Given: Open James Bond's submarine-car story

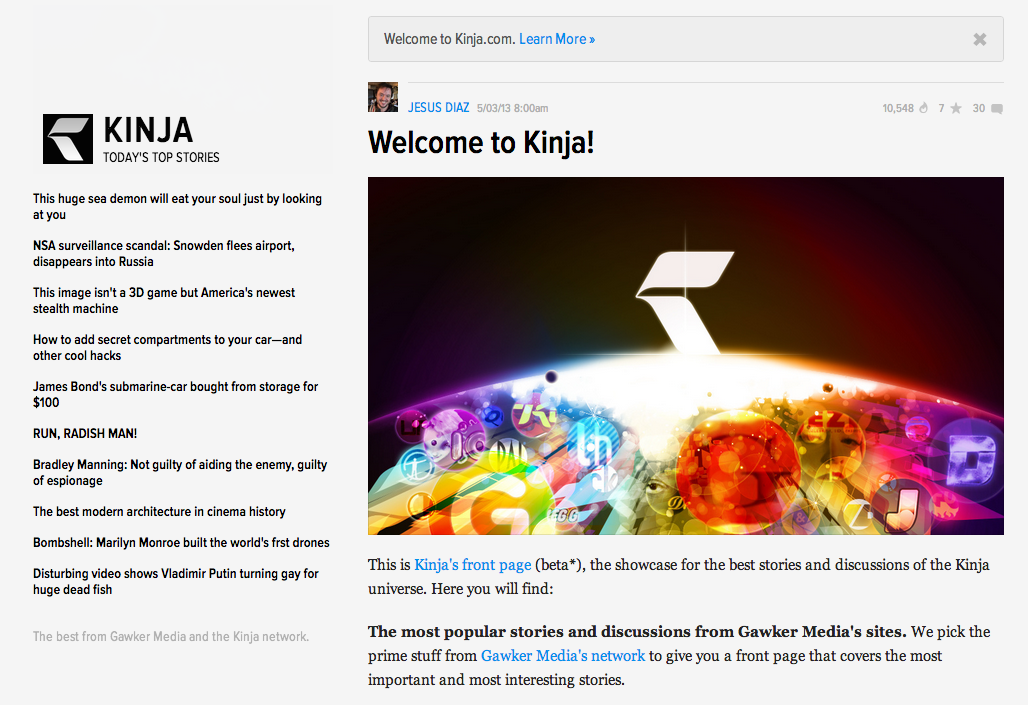Looking at the screenshot, I should (x=176, y=394).
